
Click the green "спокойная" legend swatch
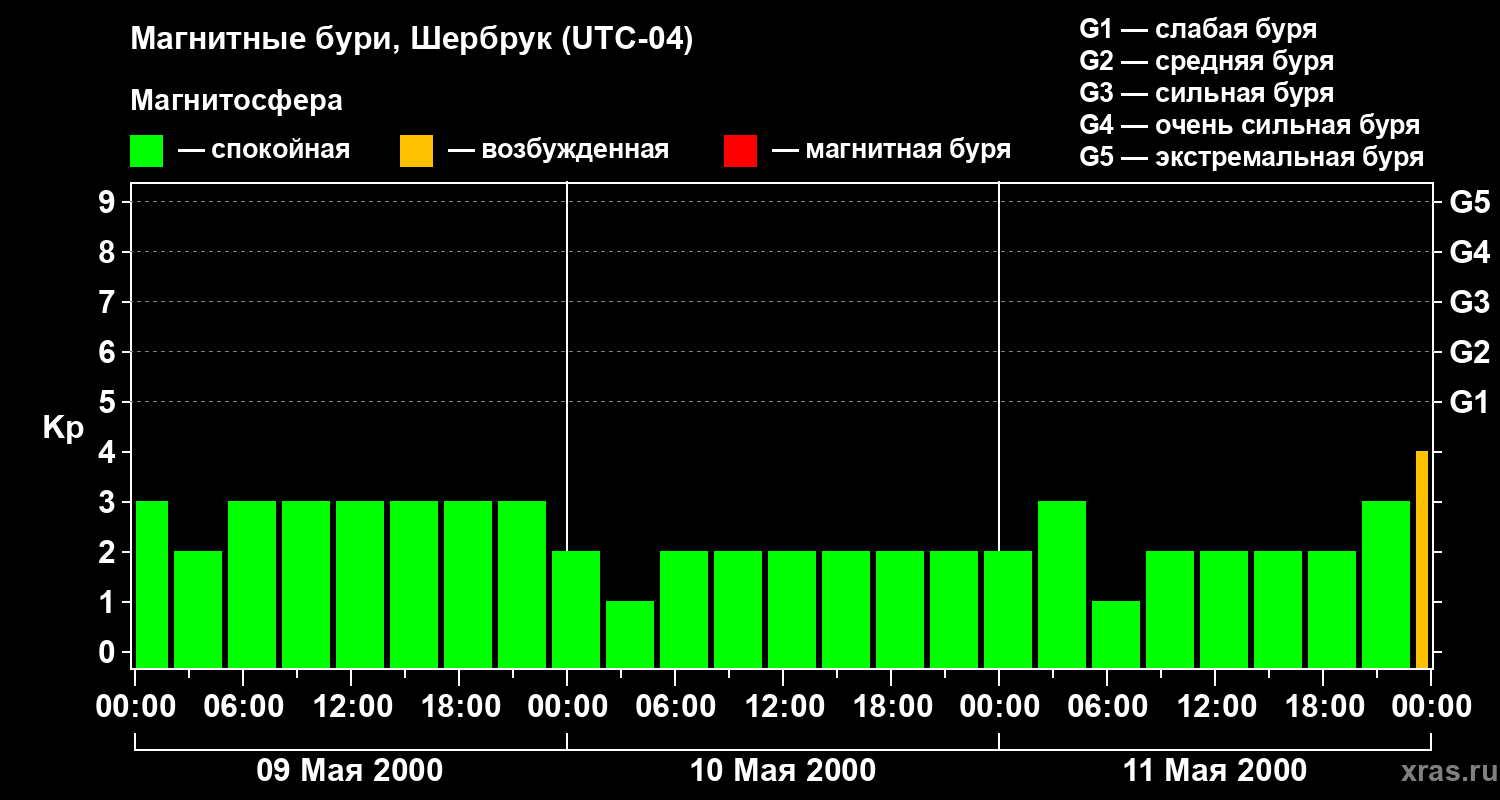coord(146,151)
